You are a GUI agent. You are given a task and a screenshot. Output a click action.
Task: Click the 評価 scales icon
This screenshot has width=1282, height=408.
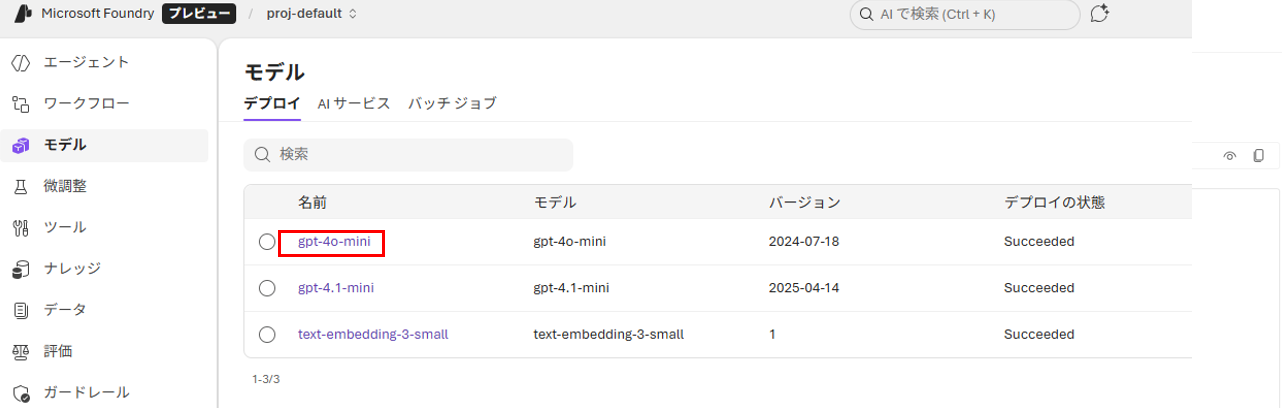click(21, 352)
